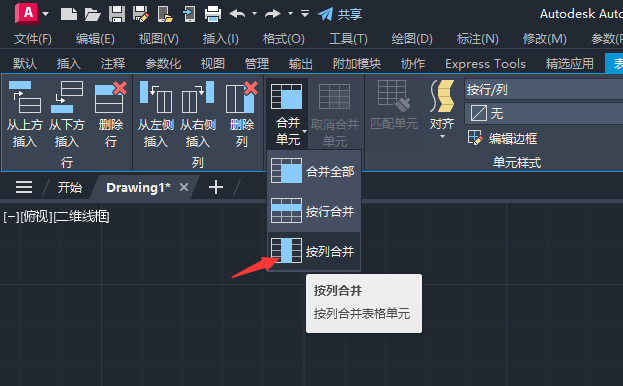Click the [-] viewport control
Screen dimensions: 623x386
(11, 217)
